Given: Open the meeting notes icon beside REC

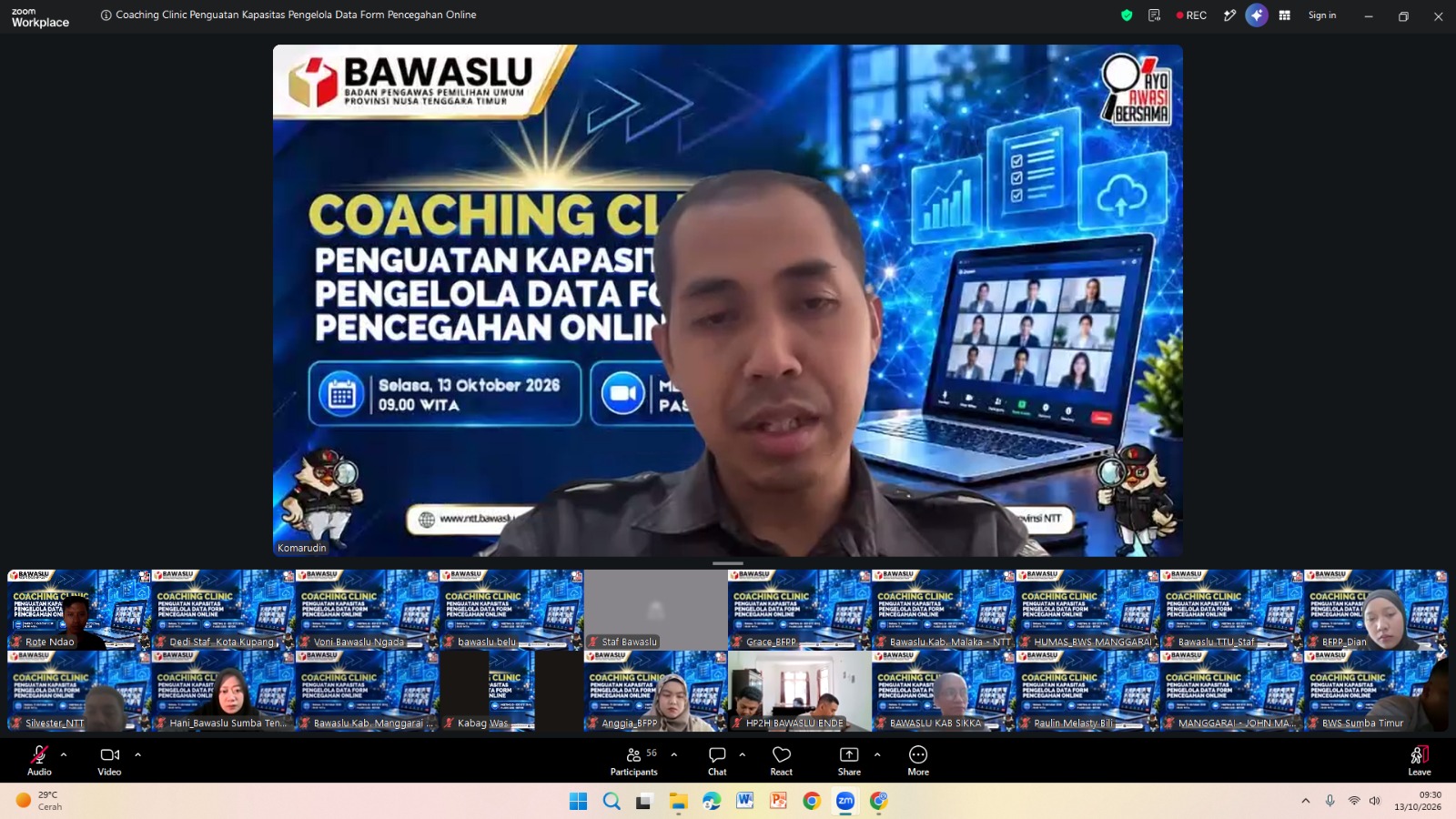Looking at the screenshot, I should pyautogui.click(x=1155, y=15).
